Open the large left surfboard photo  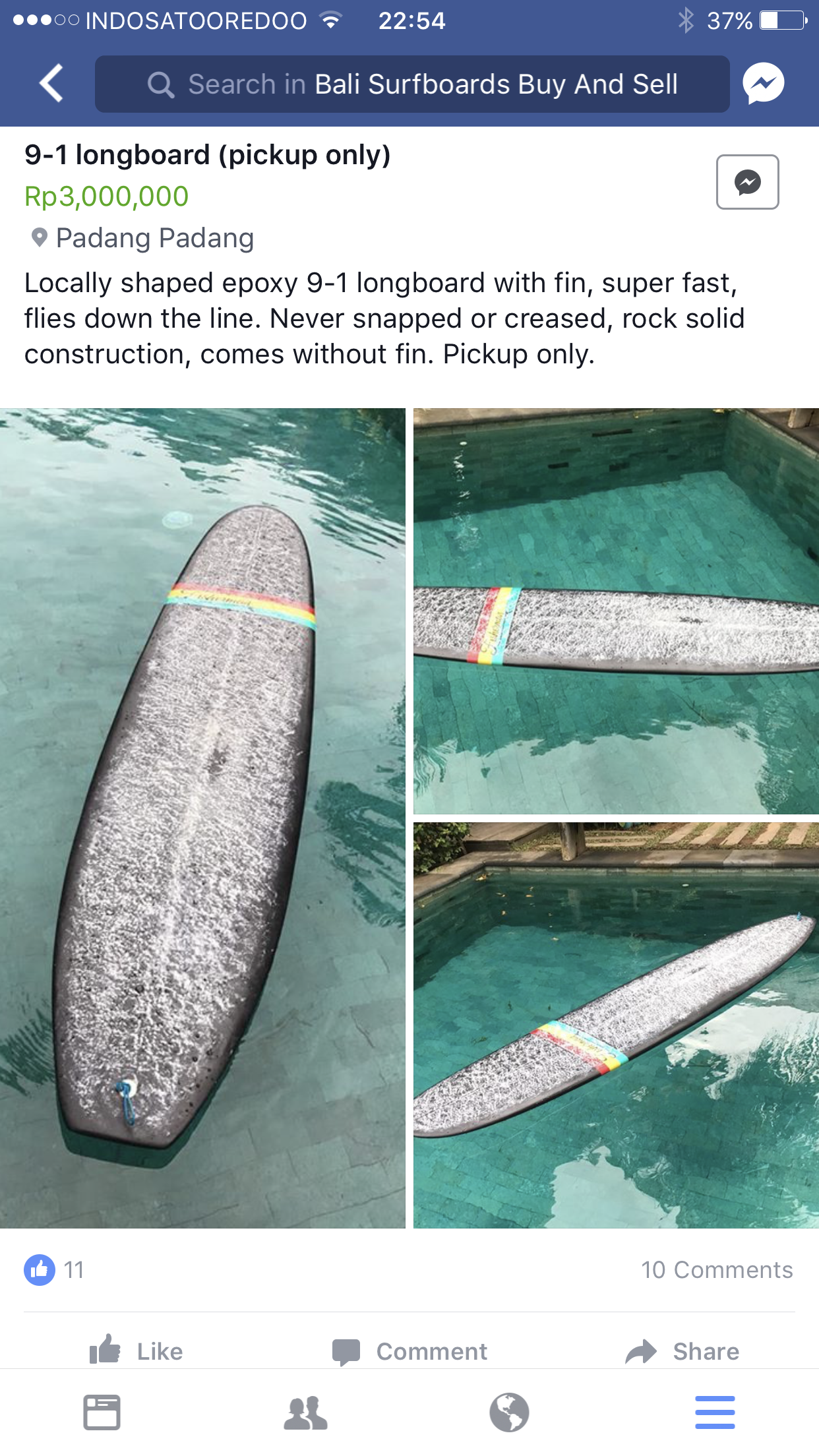pos(202,818)
